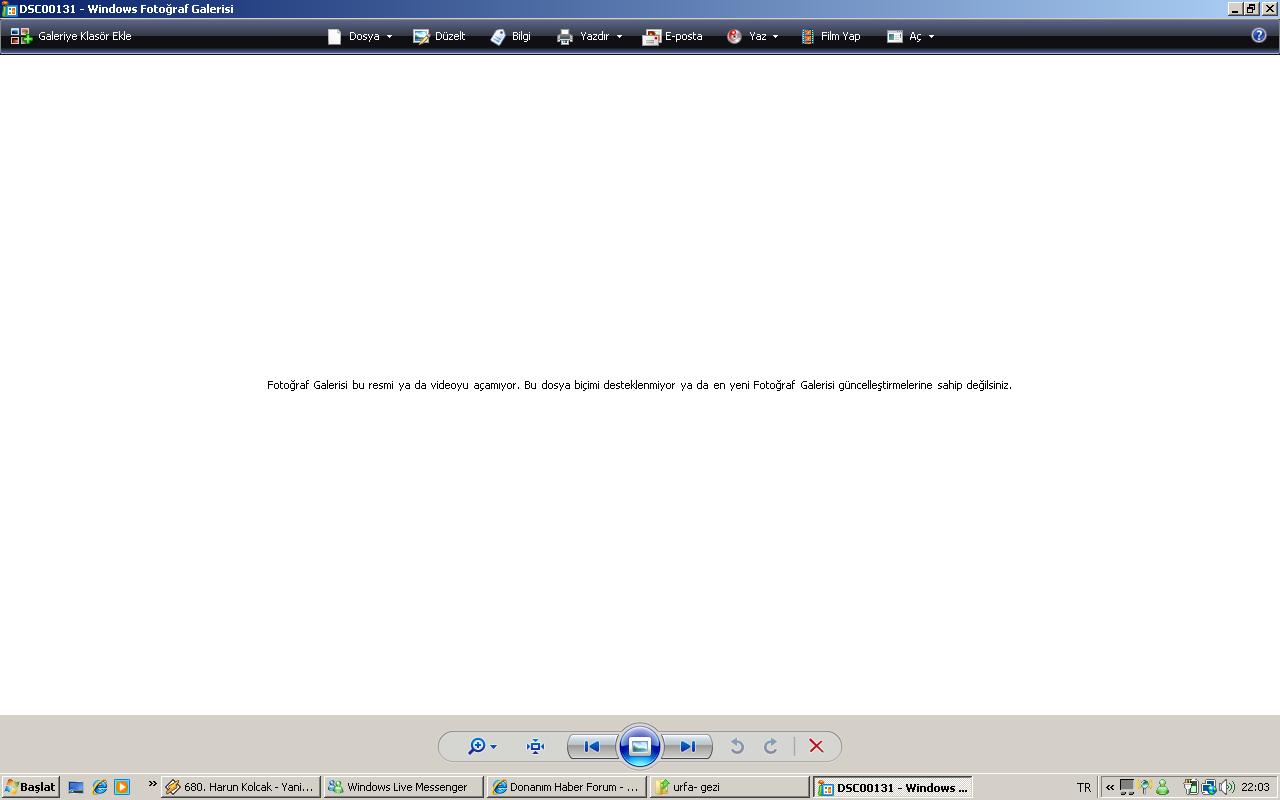Image resolution: width=1280 pixels, height=800 pixels.
Task: Click the safely remove hardware tray icon
Action: click(1190, 787)
